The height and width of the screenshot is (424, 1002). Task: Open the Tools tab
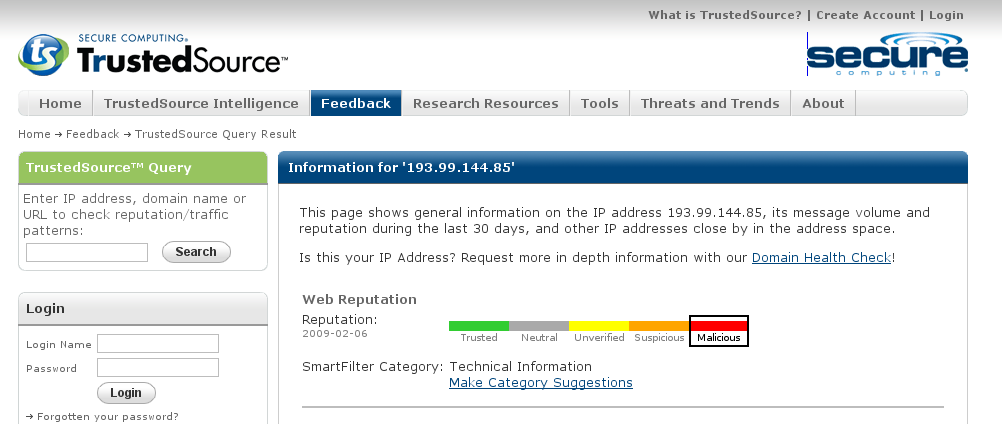(599, 103)
